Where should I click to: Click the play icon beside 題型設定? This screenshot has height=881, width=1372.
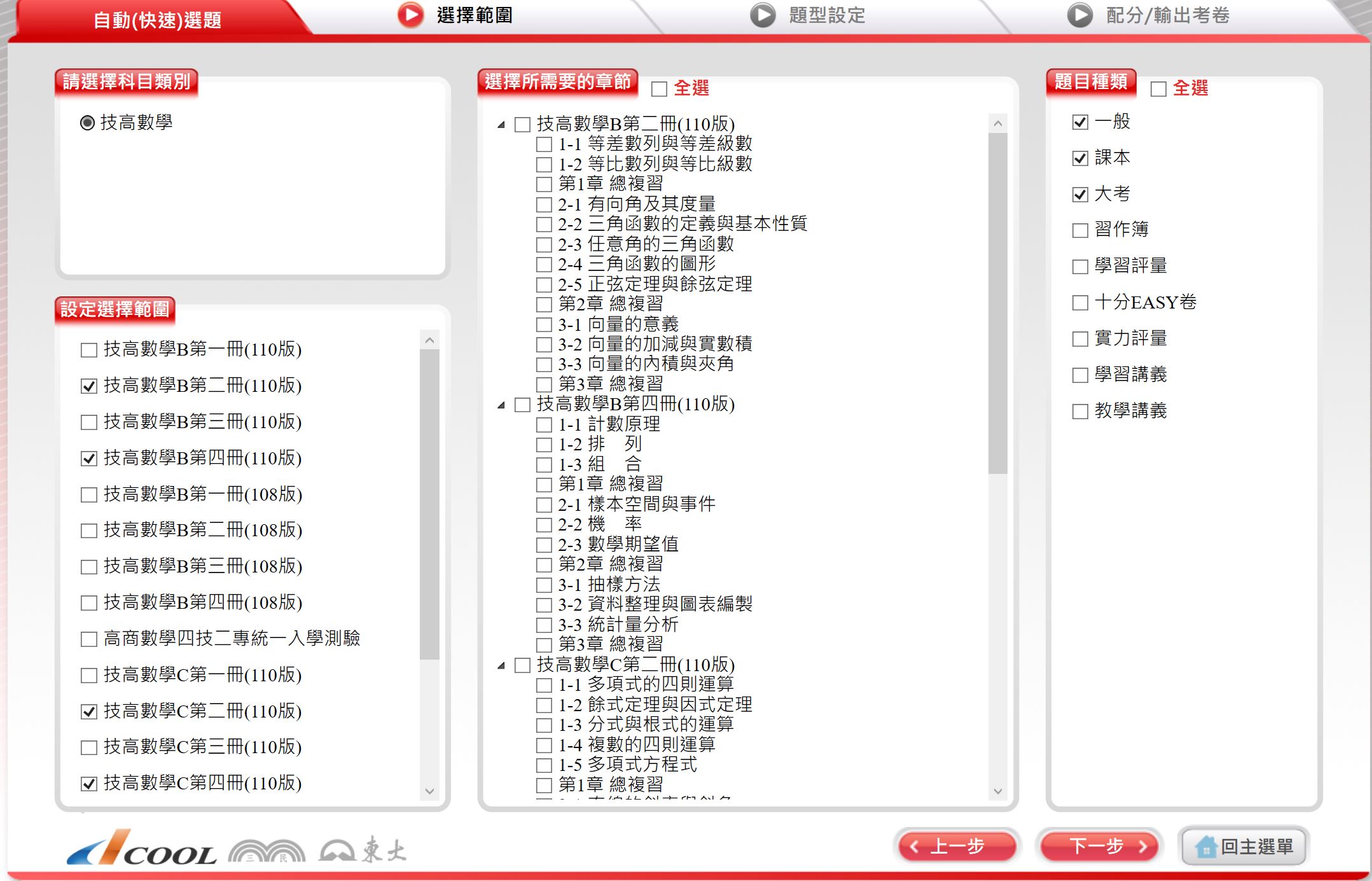(x=763, y=15)
